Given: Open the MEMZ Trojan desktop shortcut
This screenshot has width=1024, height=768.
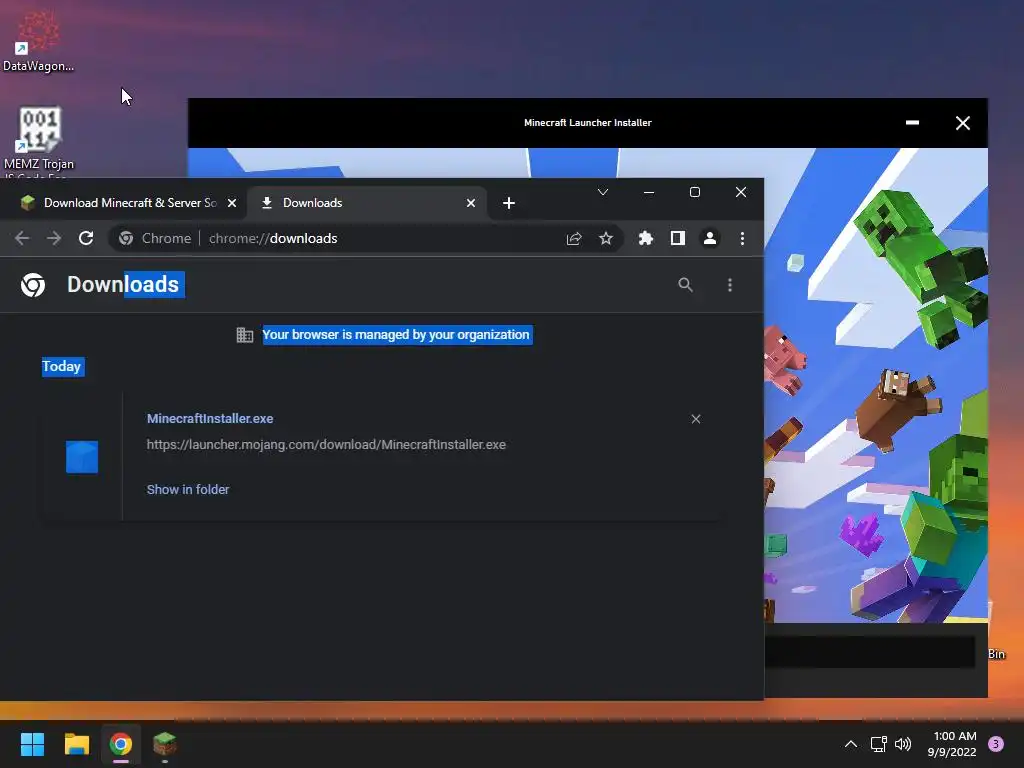Looking at the screenshot, I should (39, 141).
